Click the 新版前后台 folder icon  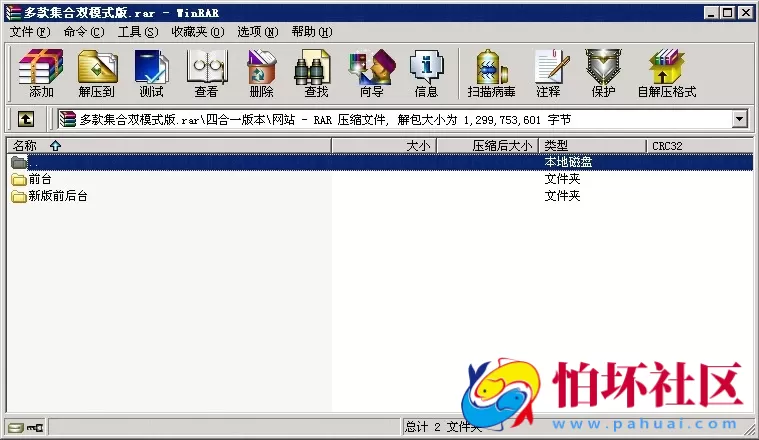[19, 196]
